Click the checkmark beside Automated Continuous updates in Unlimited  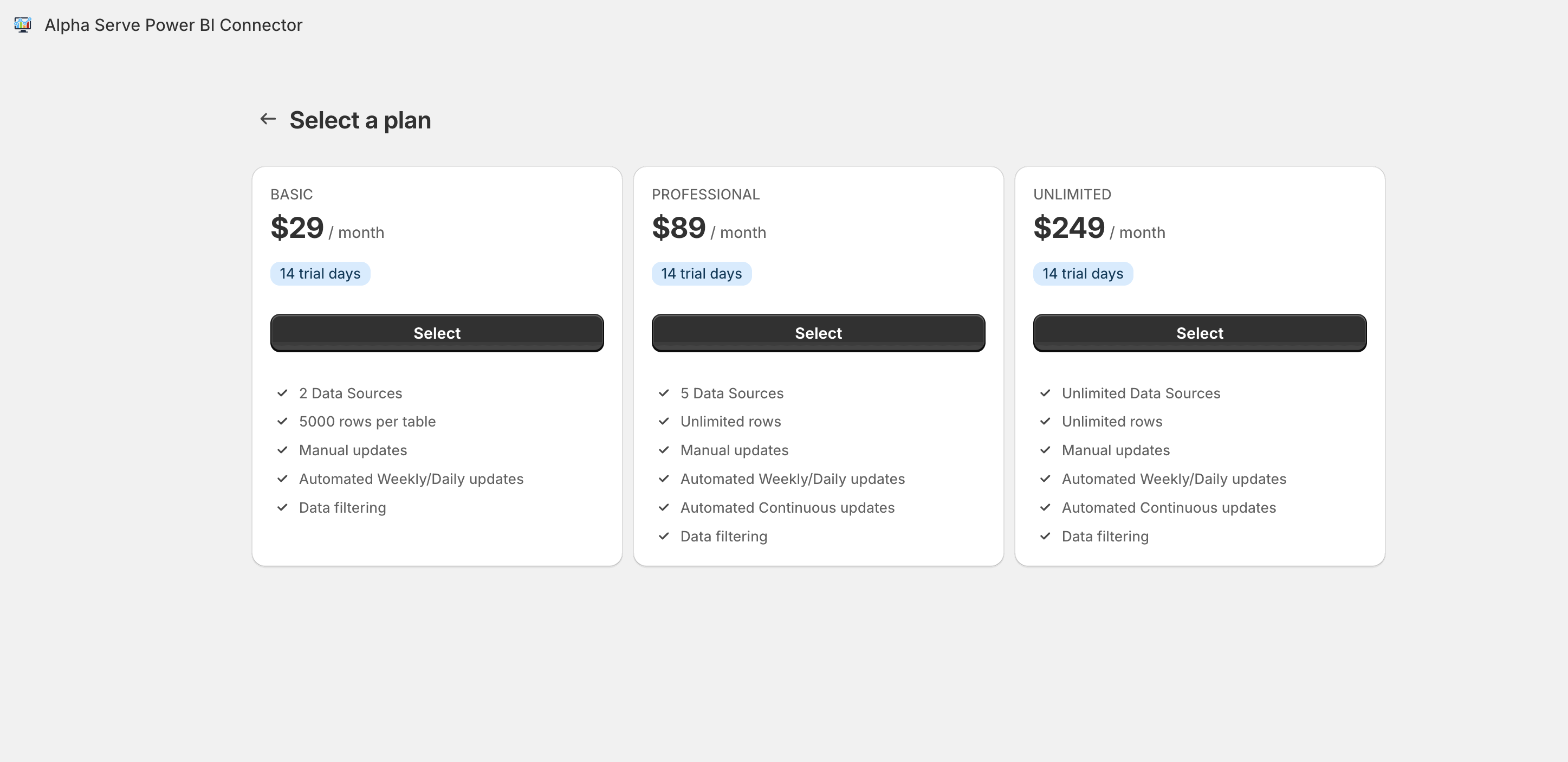pyautogui.click(x=1045, y=507)
